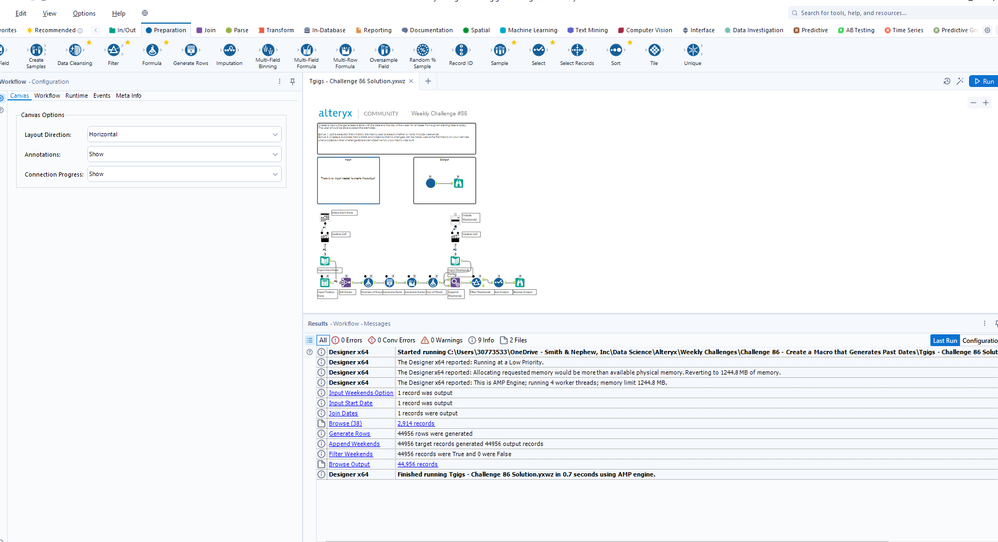998x542 pixels.
Task: Open the Browse Output result link
Action: 349,464
